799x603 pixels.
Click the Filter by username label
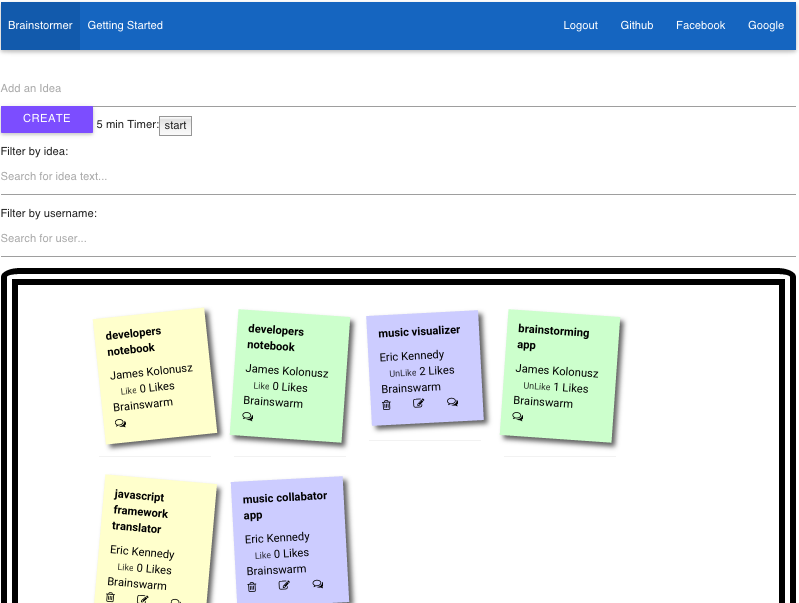(48, 214)
